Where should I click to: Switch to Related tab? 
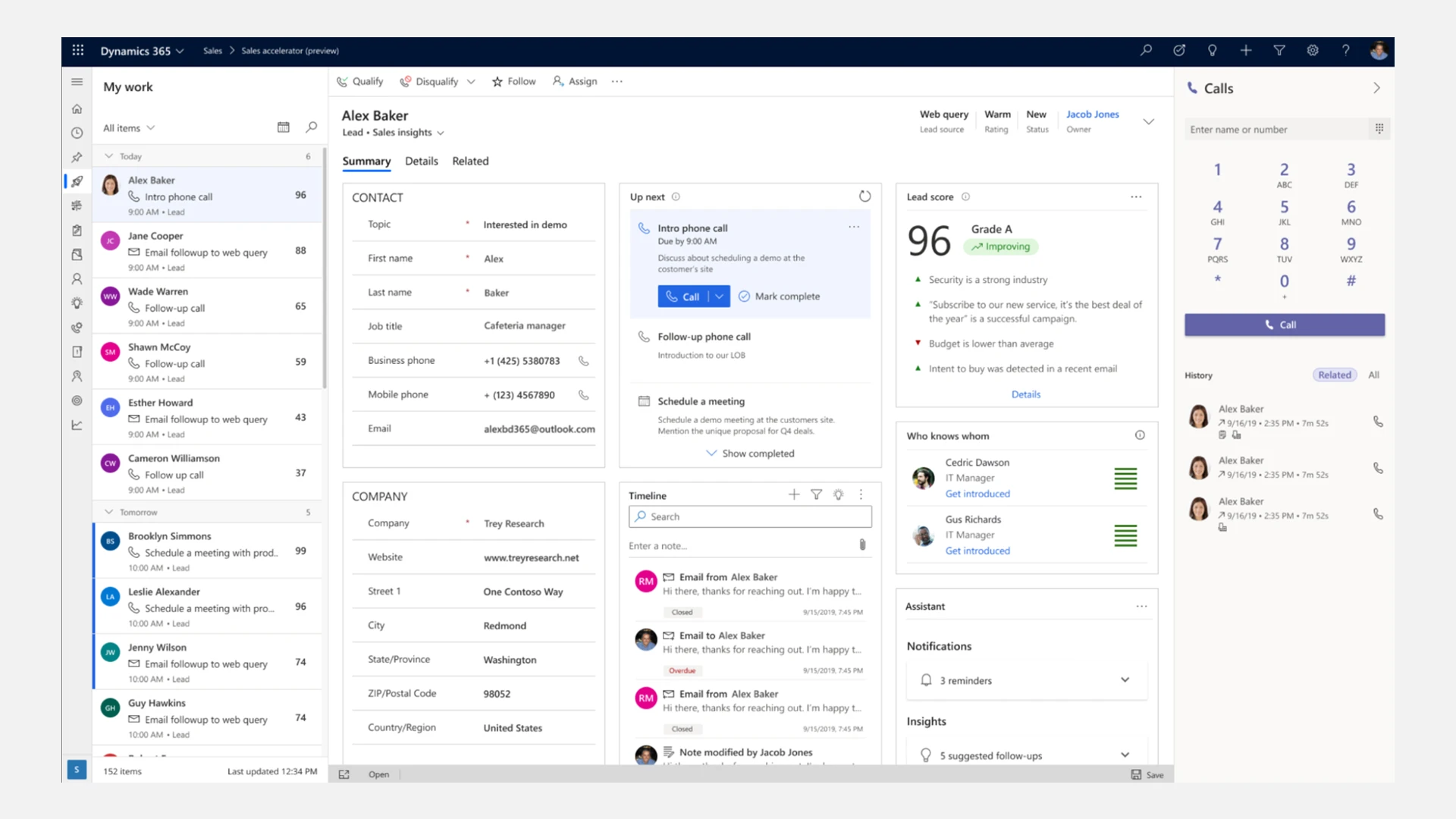[470, 161]
